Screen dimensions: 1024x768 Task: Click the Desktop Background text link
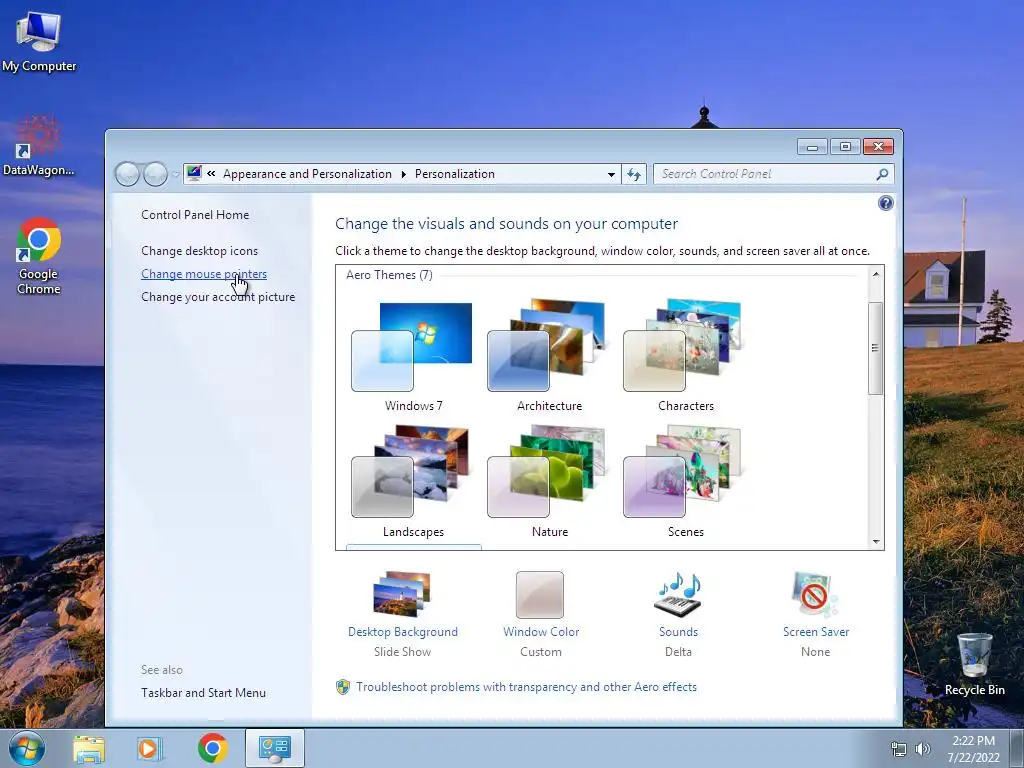(402, 632)
